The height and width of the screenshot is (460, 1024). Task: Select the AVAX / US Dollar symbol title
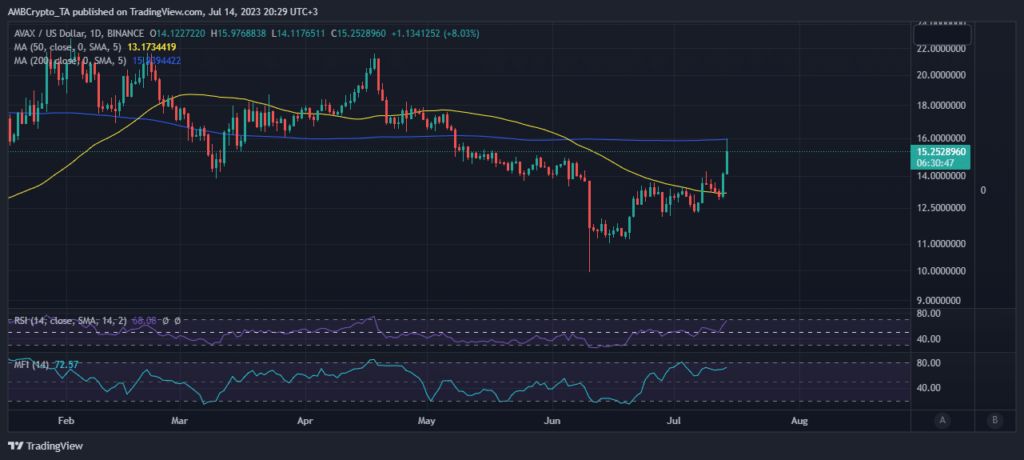(x=60, y=31)
